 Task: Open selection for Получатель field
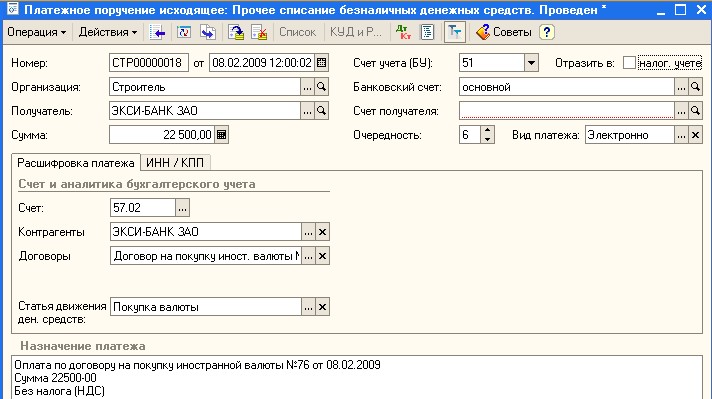pos(307,111)
